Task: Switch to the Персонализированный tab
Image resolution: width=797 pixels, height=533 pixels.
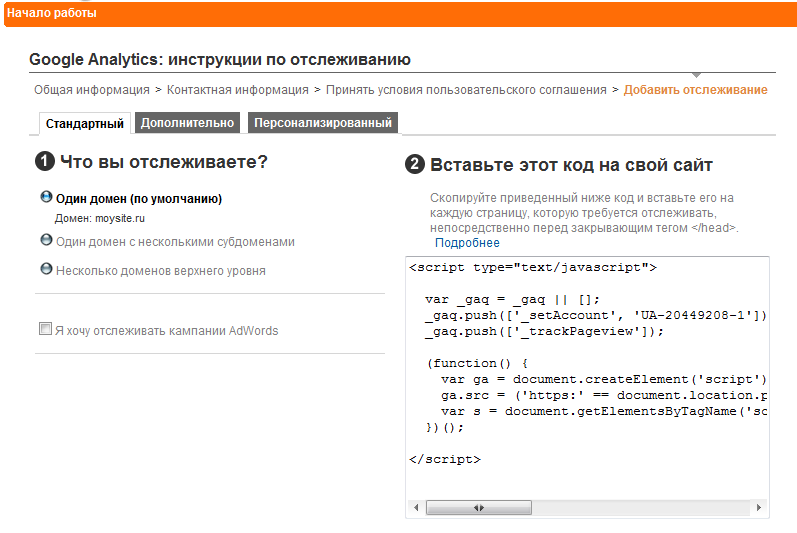Action: [322, 123]
